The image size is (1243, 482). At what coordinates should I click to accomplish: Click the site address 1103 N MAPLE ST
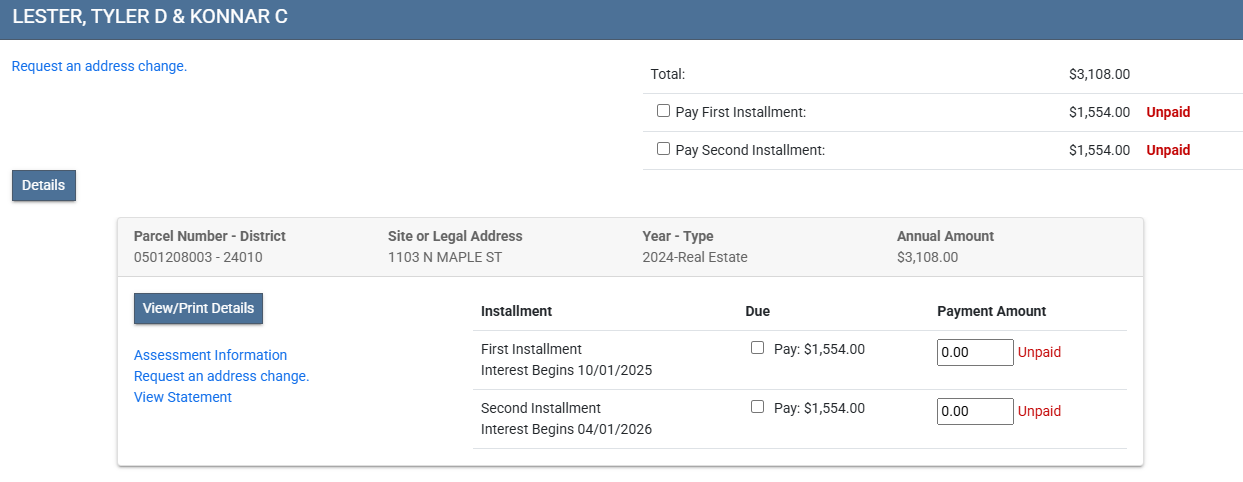point(444,257)
